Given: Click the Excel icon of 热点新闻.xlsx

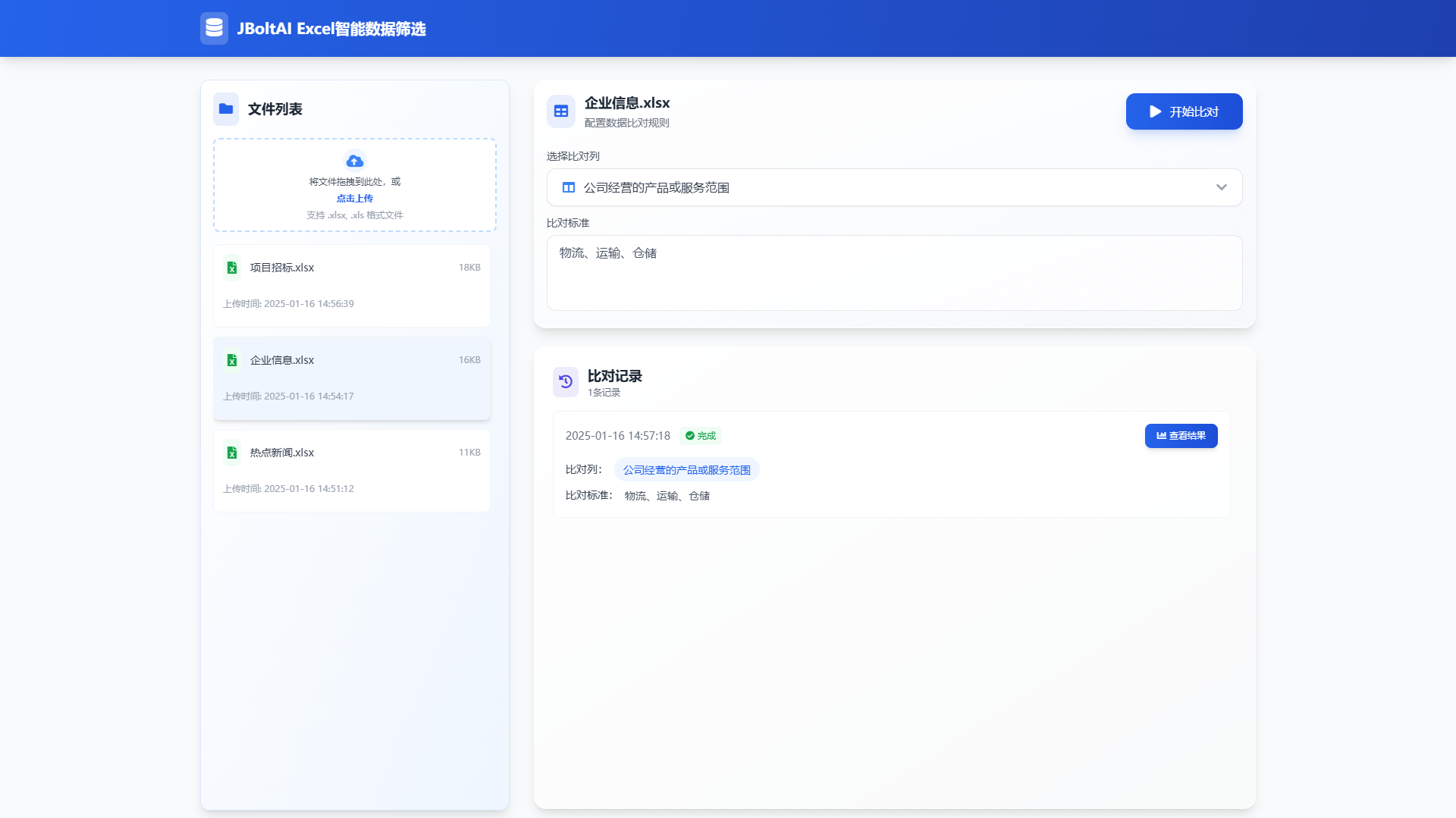Looking at the screenshot, I should point(232,453).
